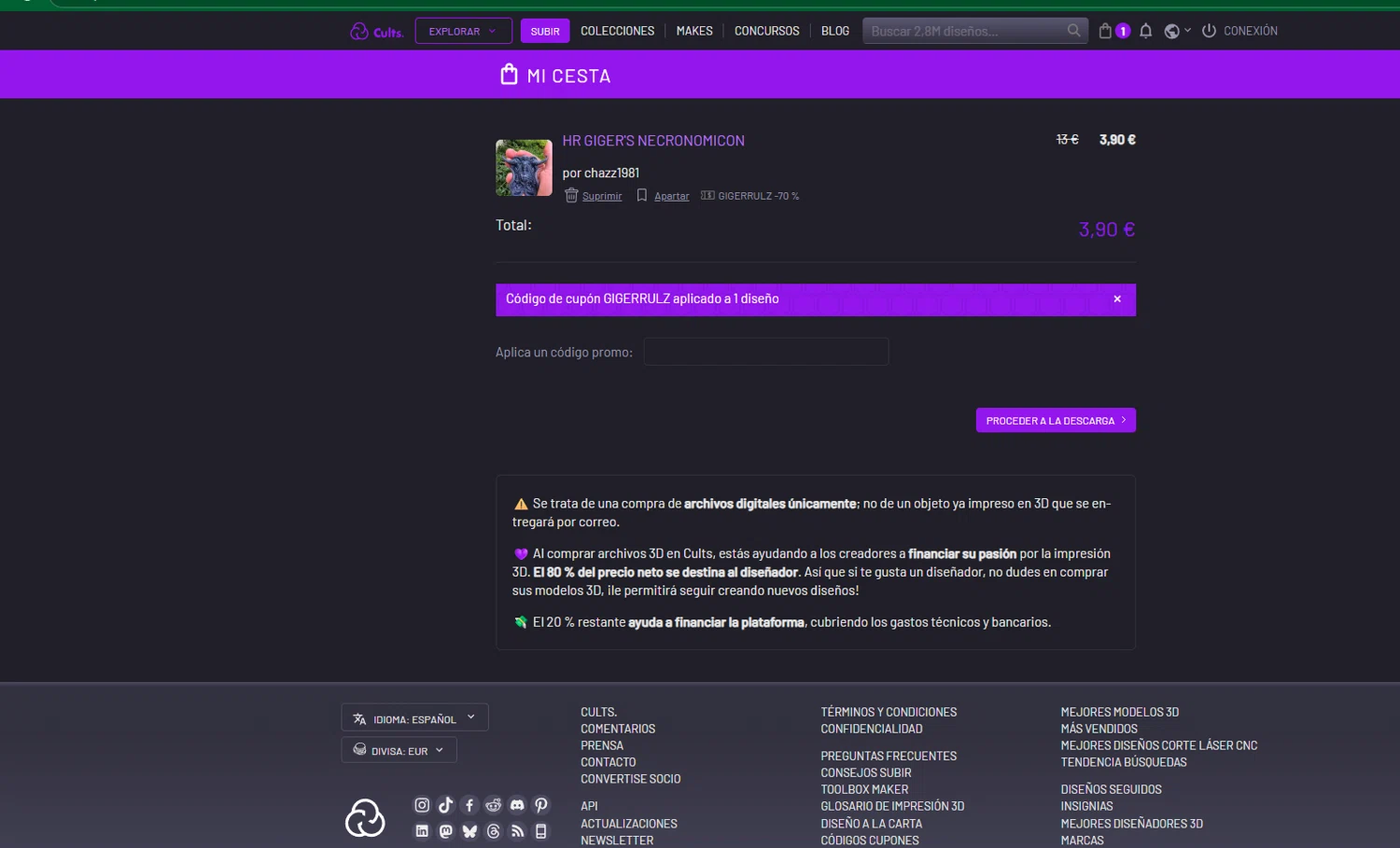Open the TikTok social link

pyautogui.click(x=446, y=805)
